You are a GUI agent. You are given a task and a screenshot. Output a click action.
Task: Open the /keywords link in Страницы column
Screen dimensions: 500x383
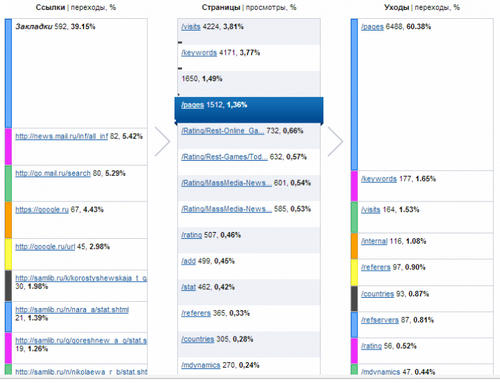click(199, 53)
